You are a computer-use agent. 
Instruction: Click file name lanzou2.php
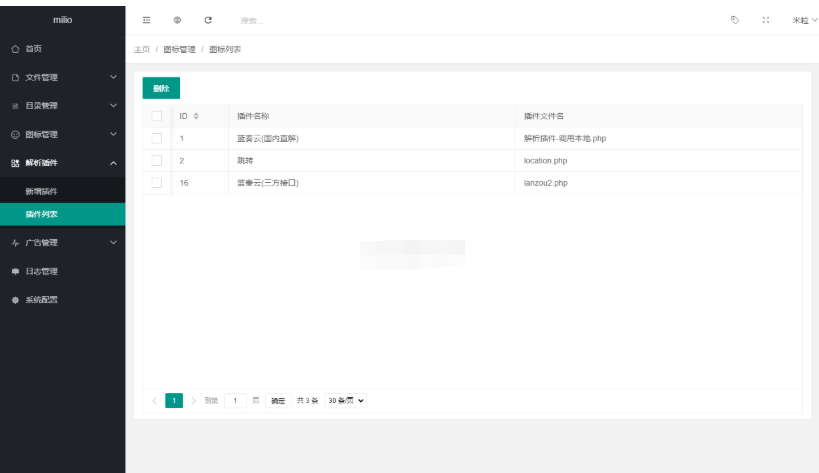pyautogui.click(x=545, y=183)
